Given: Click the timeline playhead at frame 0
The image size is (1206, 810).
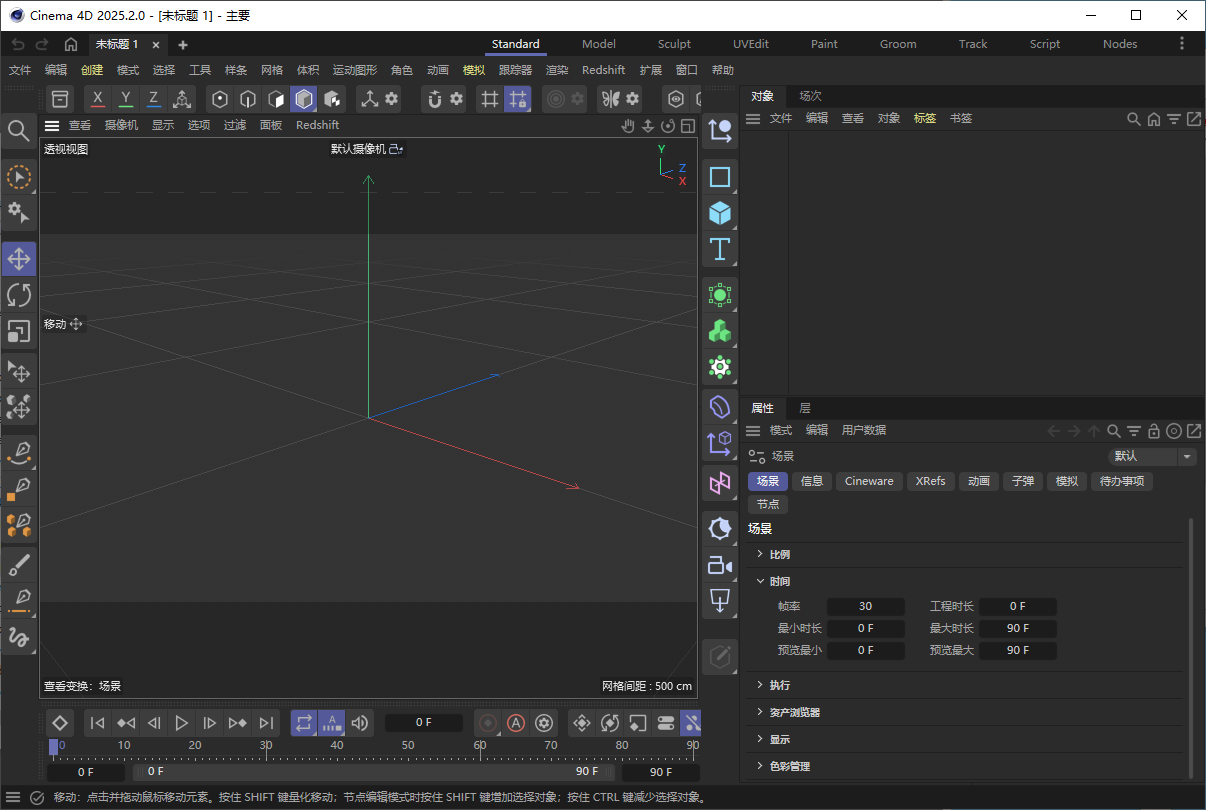Looking at the screenshot, I should 54,746.
